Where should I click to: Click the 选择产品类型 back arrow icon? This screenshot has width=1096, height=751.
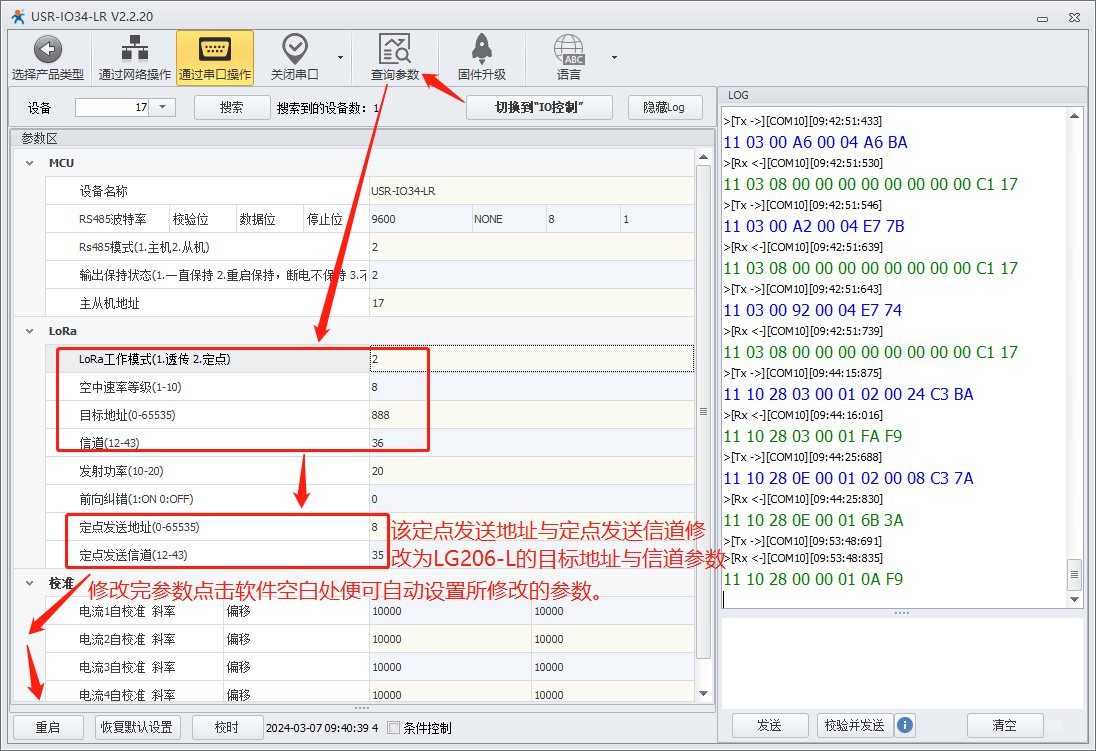pos(48,49)
